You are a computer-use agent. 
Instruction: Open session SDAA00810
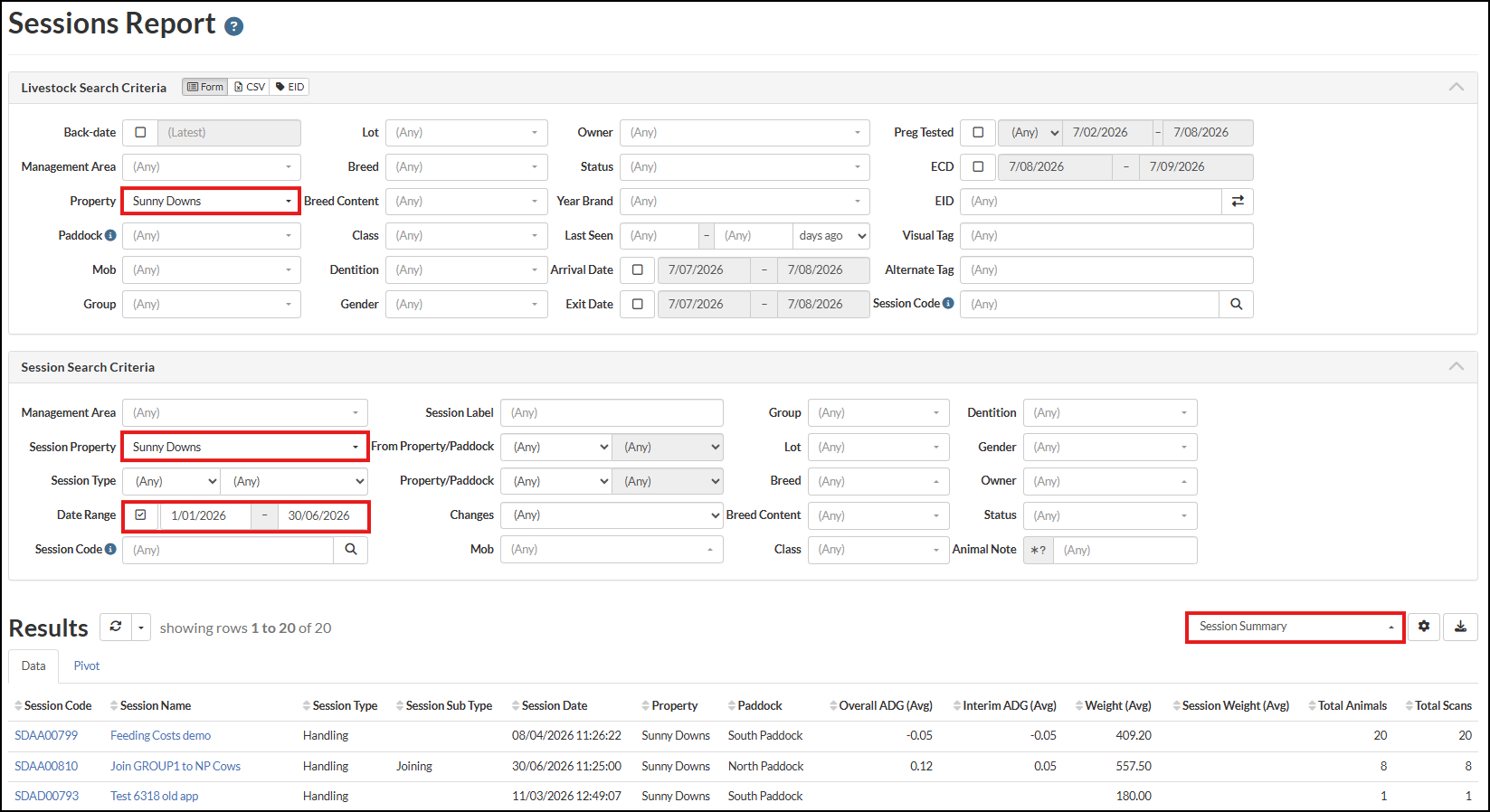coord(46,766)
